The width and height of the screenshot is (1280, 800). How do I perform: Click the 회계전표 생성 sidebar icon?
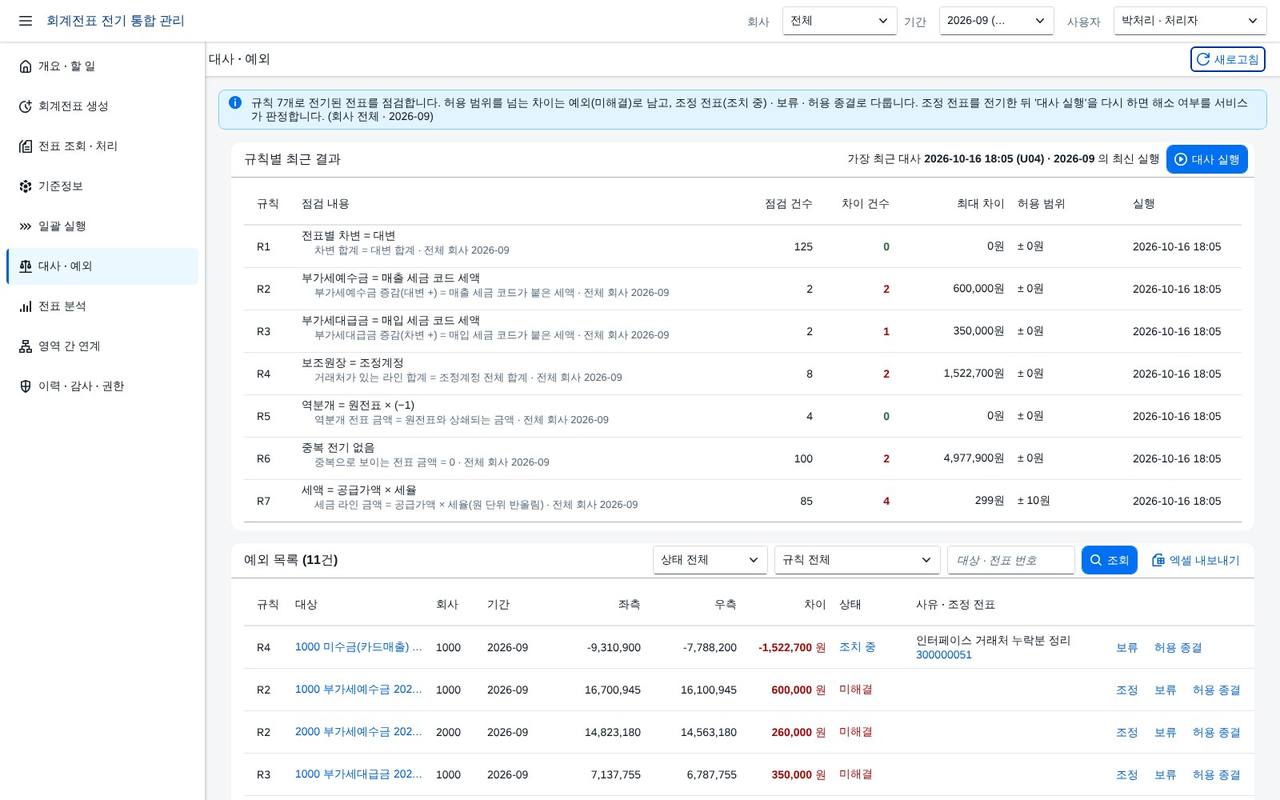click(x=25, y=106)
